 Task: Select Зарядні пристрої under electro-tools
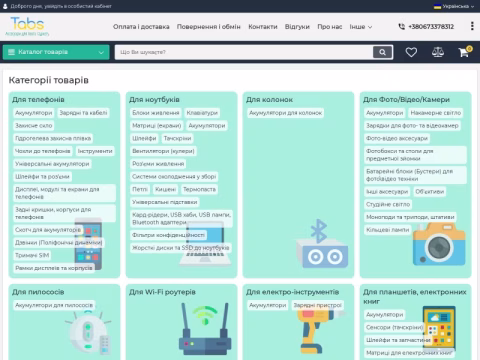[x=318, y=305]
